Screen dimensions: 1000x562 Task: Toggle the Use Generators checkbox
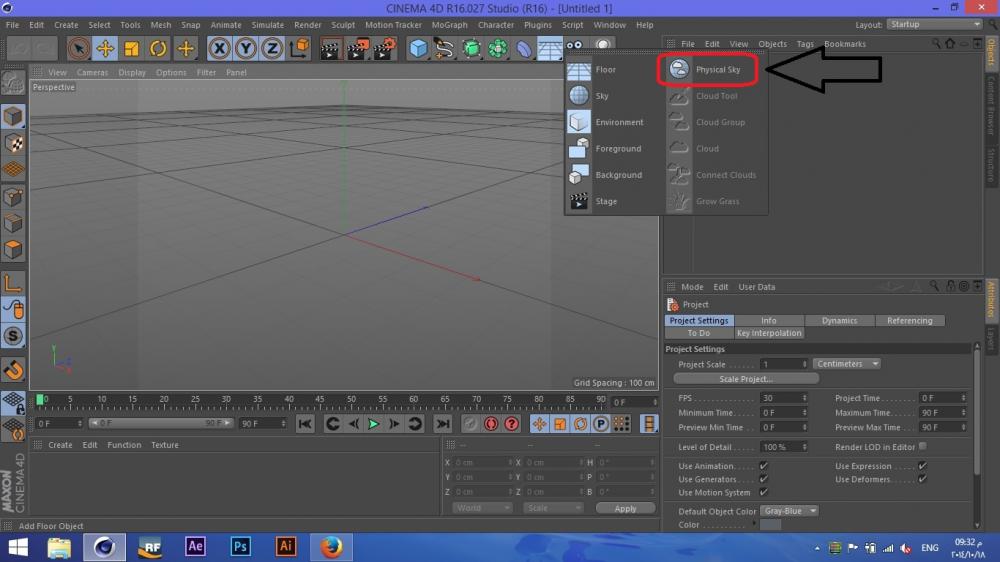763,479
